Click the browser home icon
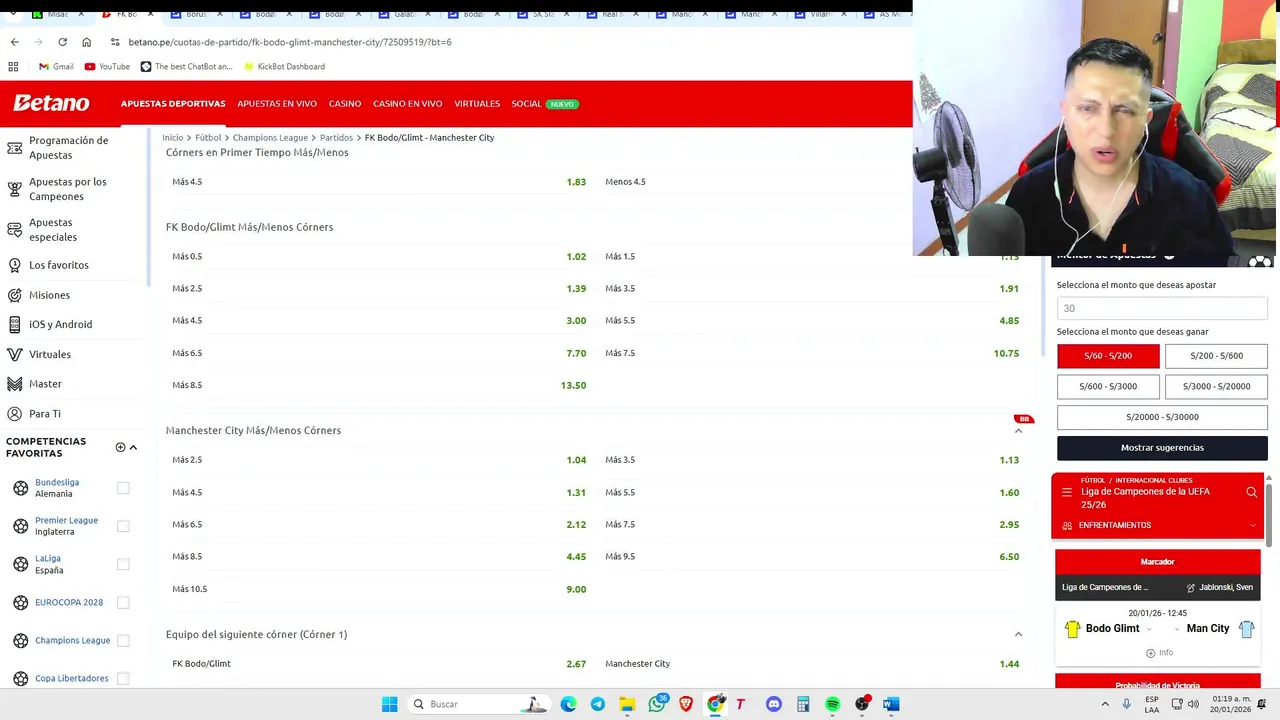1280x720 pixels. pyautogui.click(x=86, y=42)
